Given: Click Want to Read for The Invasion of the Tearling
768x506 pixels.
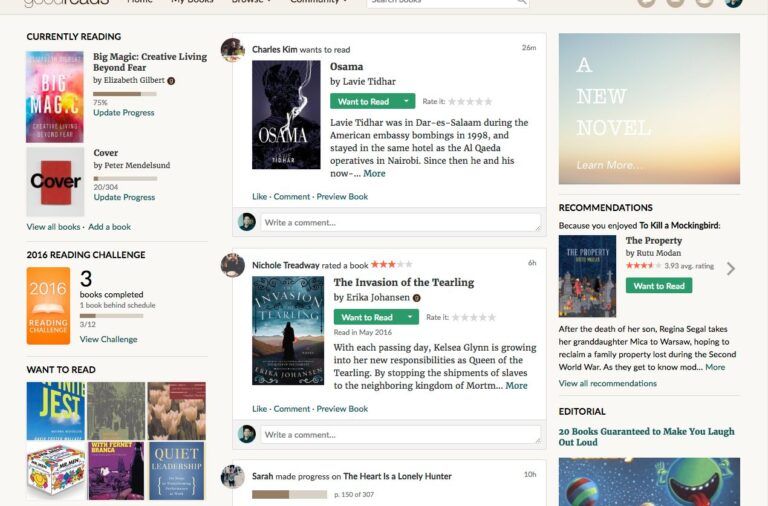Looking at the screenshot, I should tap(367, 317).
